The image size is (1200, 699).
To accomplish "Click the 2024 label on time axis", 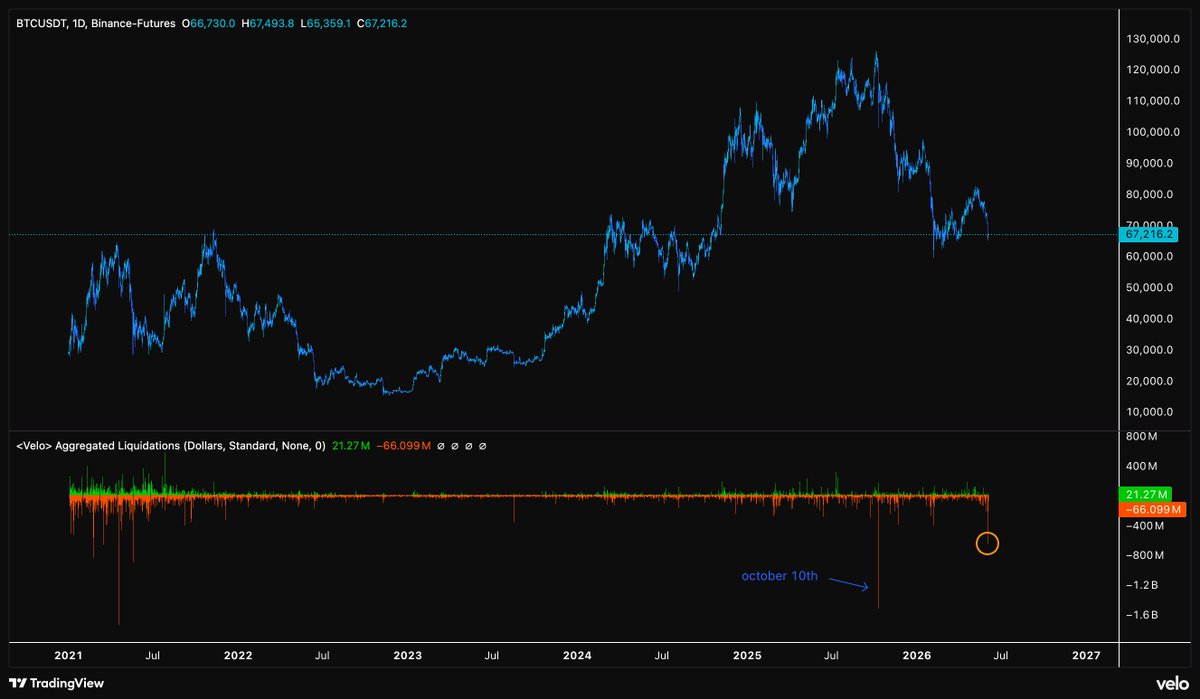I will [577, 656].
